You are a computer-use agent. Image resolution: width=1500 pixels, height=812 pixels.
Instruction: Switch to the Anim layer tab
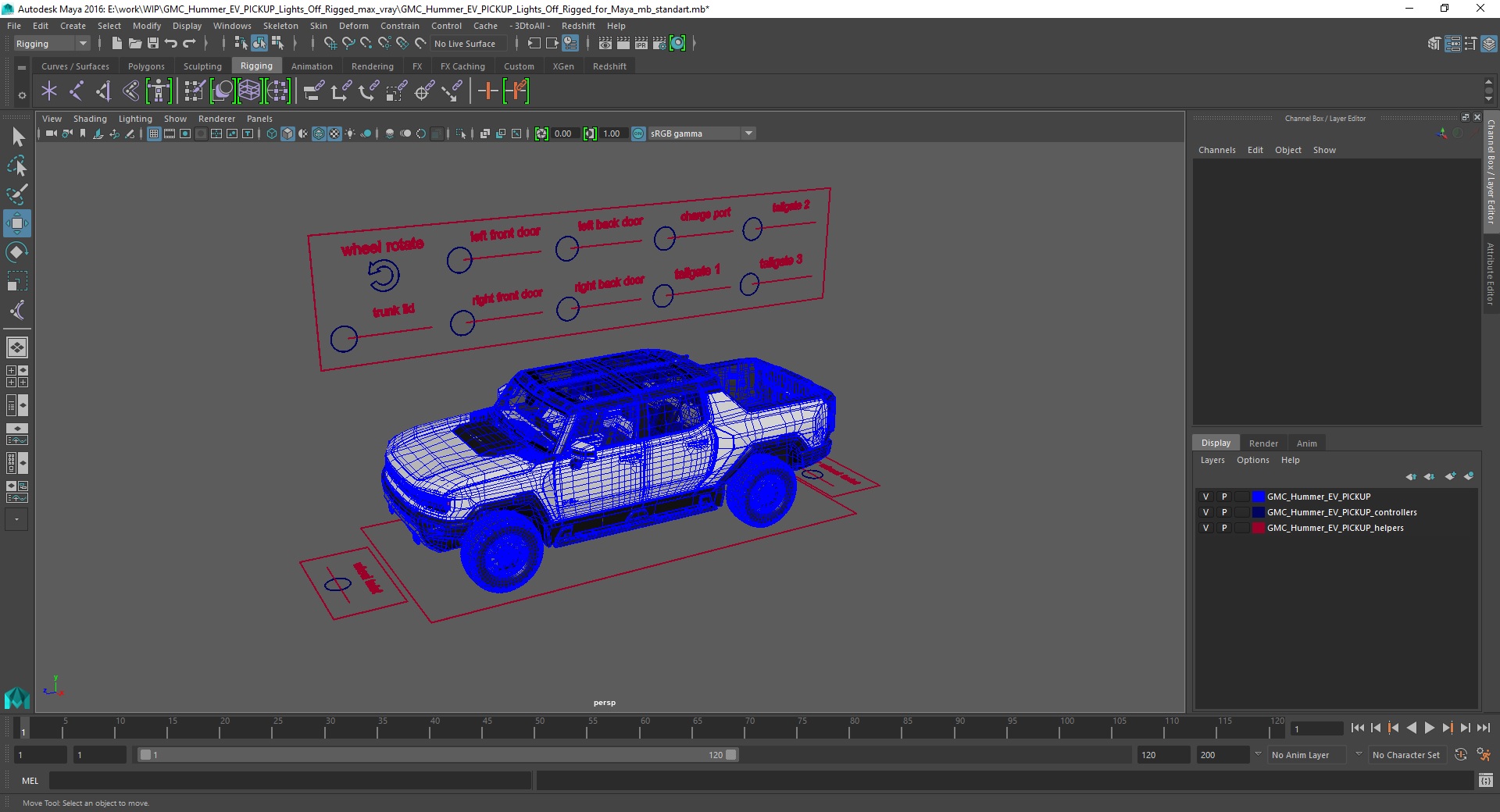coord(1306,443)
